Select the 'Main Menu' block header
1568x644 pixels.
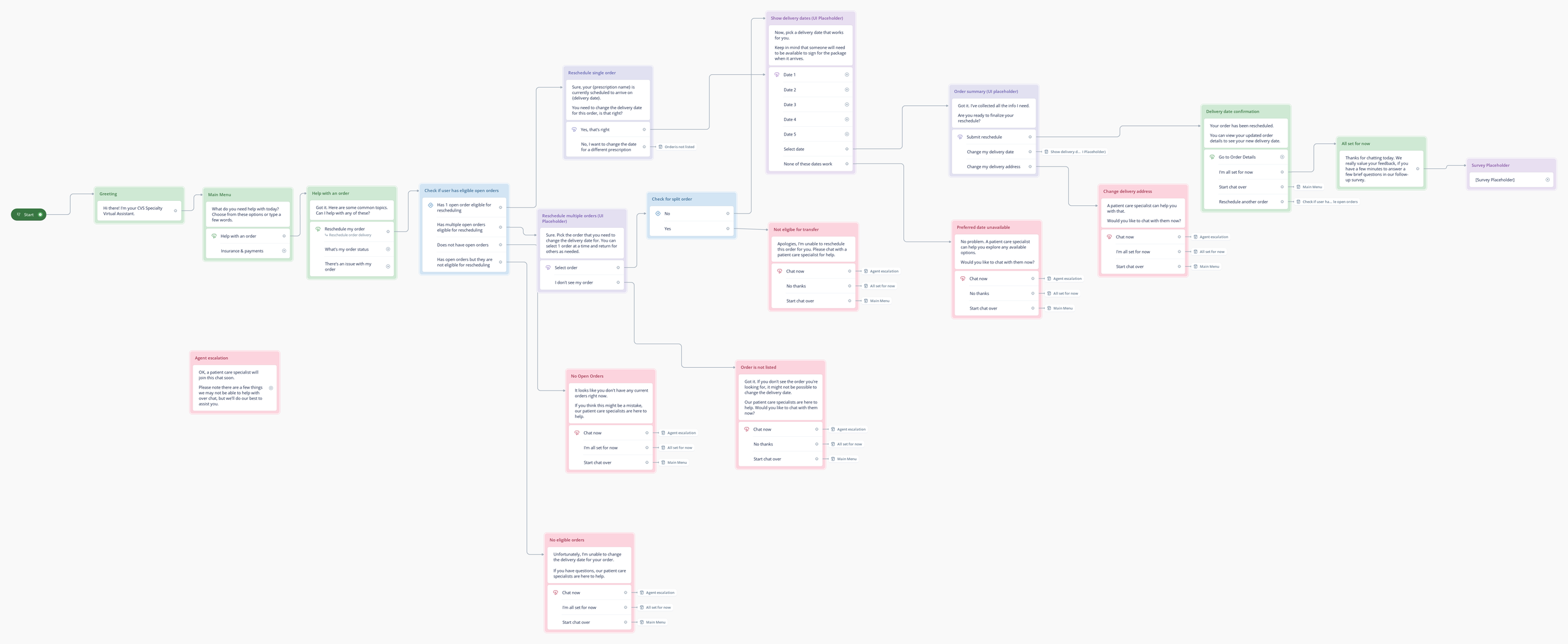point(248,195)
